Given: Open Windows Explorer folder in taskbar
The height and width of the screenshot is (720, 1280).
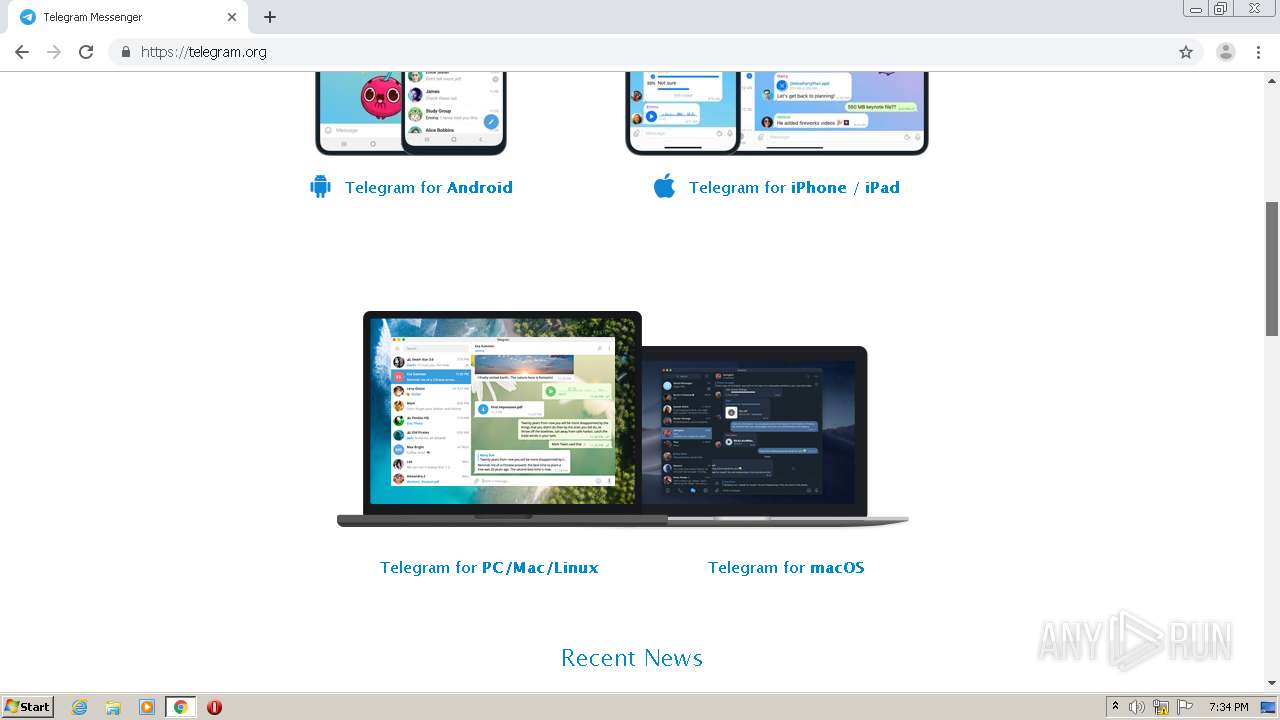Looking at the screenshot, I should click(x=113, y=707).
